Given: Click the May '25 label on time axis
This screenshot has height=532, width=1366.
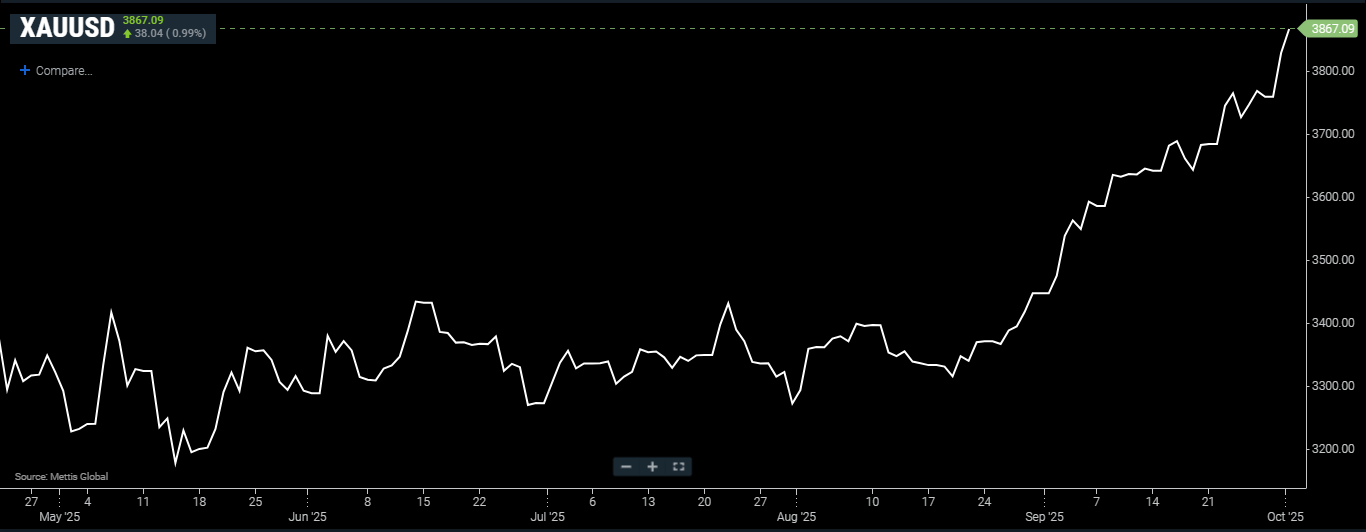Looking at the screenshot, I should point(60,517).
